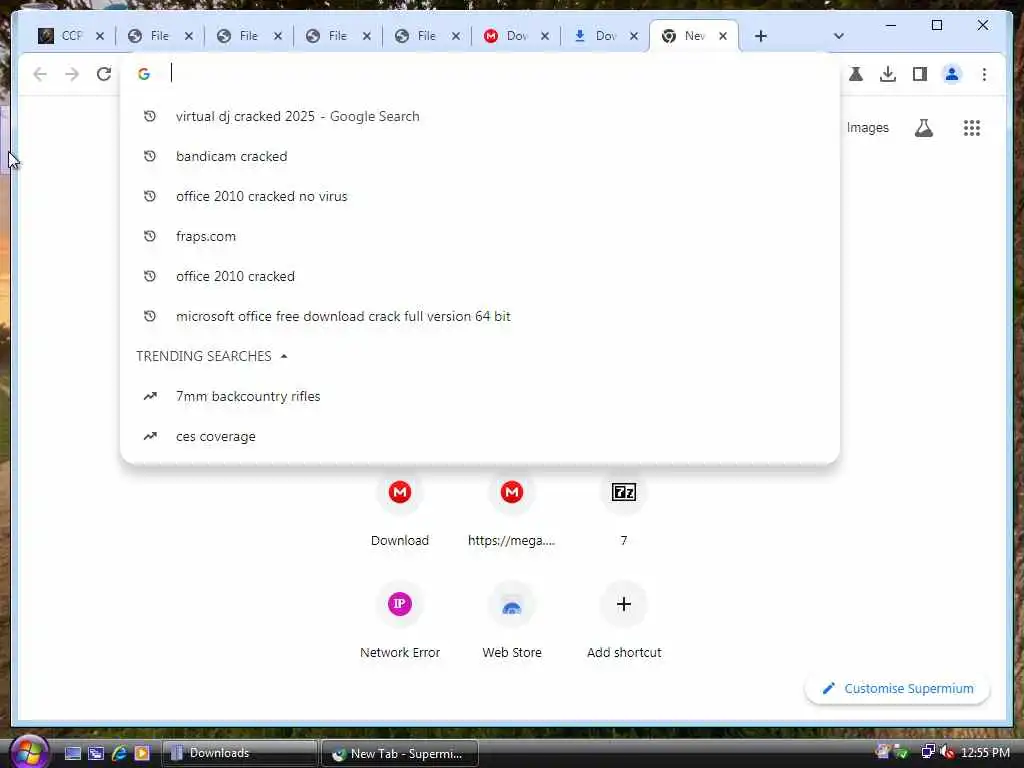Collapse the Trending Searches section
The width and height of the screenshot is (1024, 768).
point(283,356)
